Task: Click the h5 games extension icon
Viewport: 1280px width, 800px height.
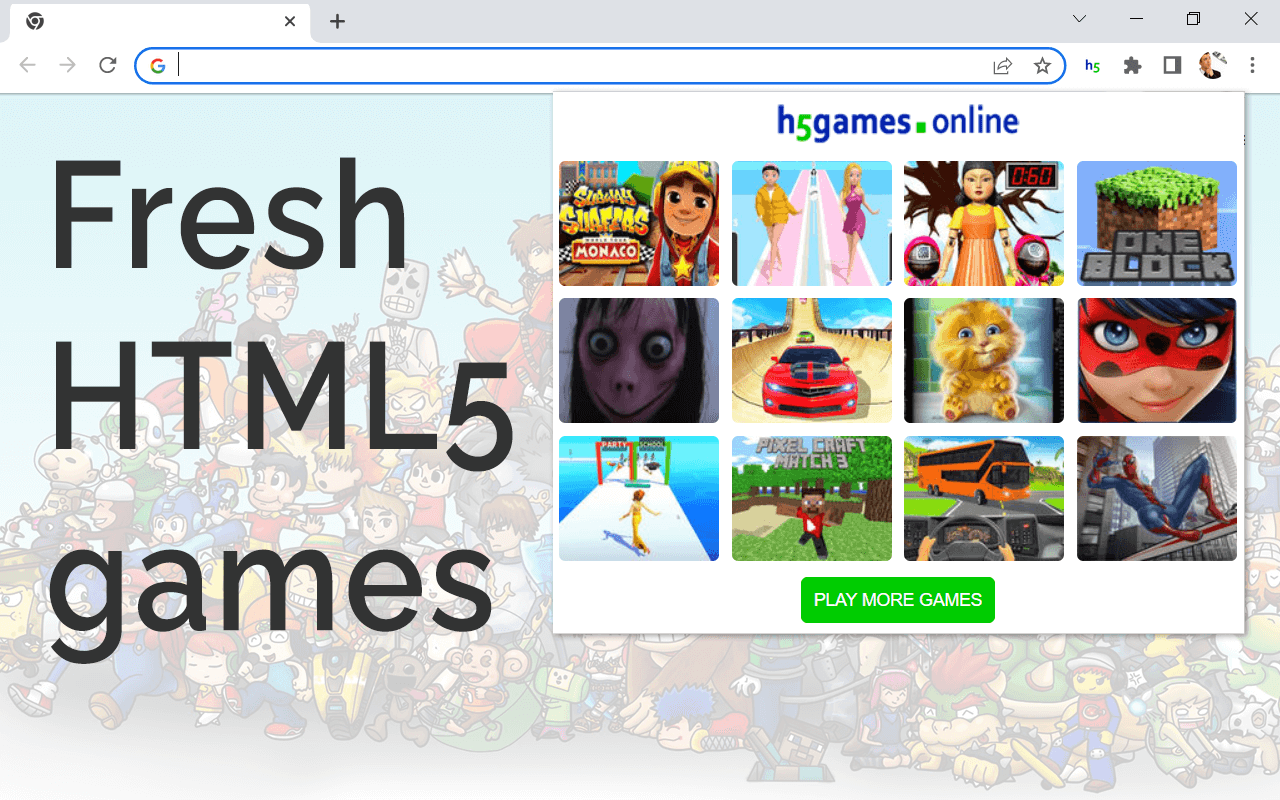Action: tap(1092, 66)
